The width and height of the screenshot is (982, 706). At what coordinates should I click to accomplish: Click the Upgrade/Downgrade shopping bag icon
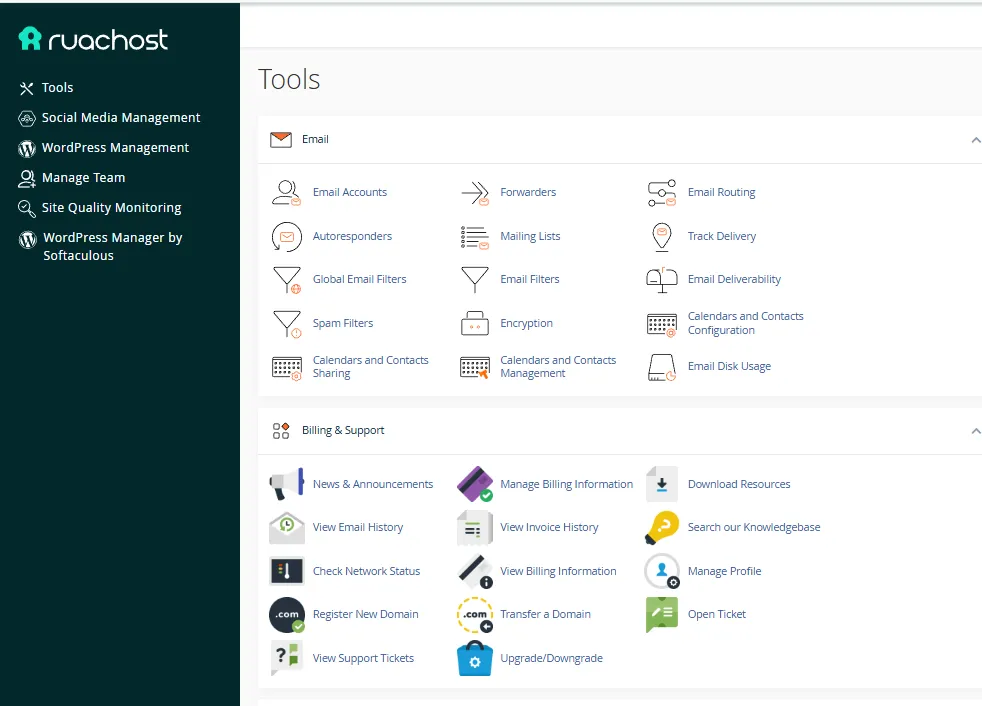475,658
